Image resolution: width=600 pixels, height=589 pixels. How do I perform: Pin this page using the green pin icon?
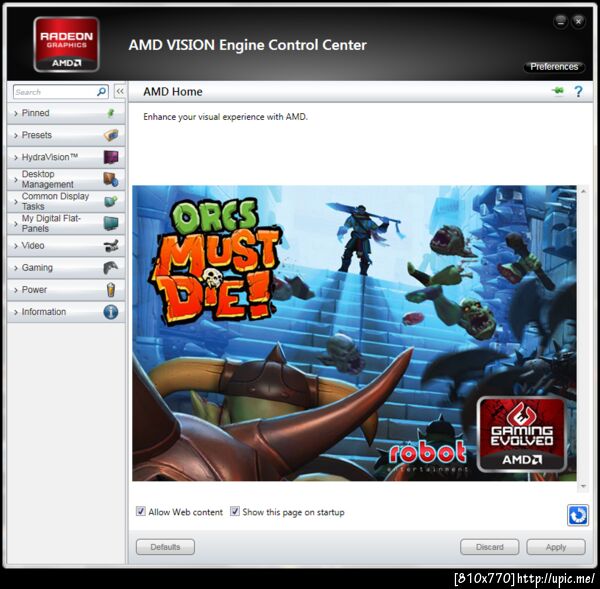click(558, 91)
